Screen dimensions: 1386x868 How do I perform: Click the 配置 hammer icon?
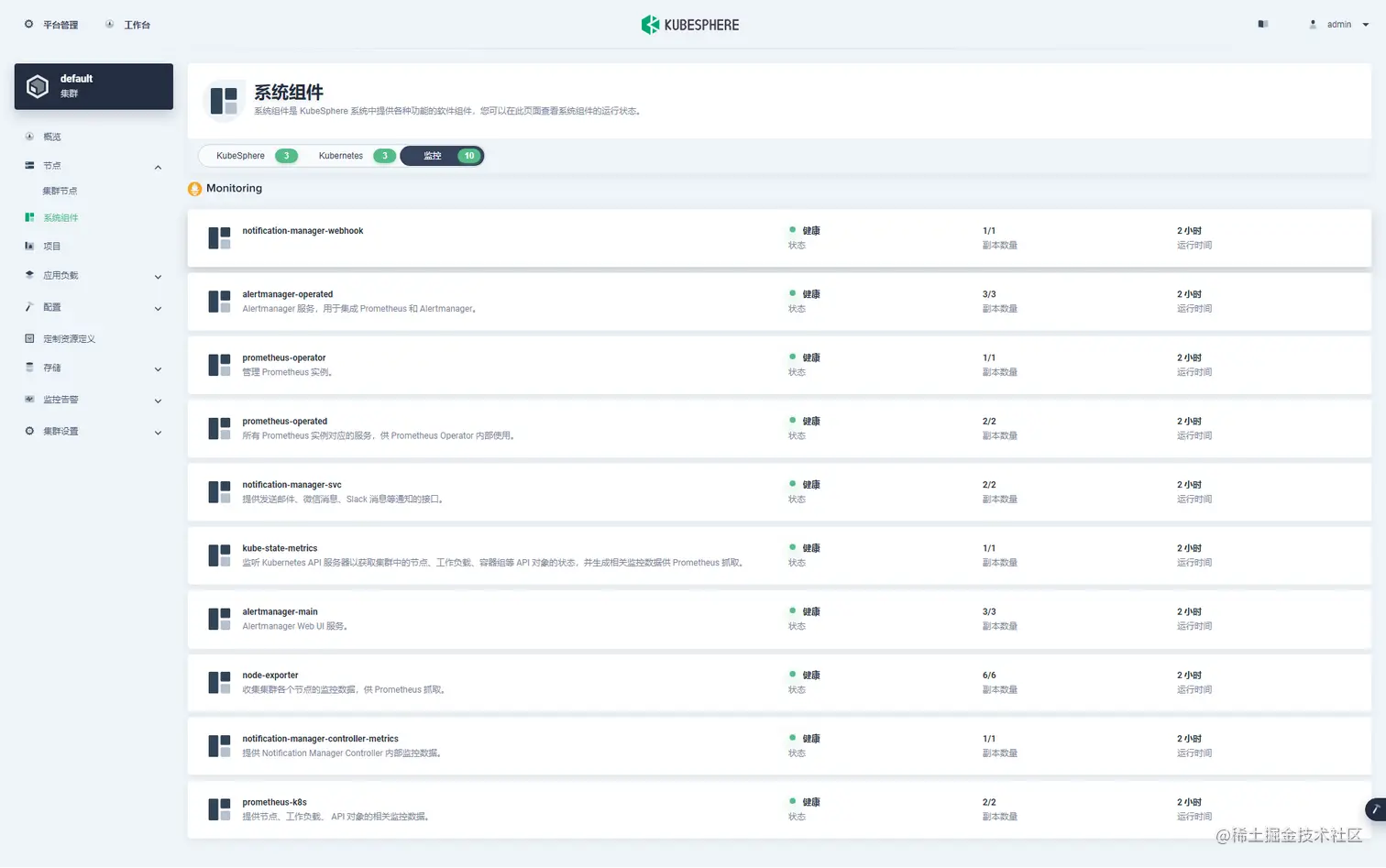(29, 307)
